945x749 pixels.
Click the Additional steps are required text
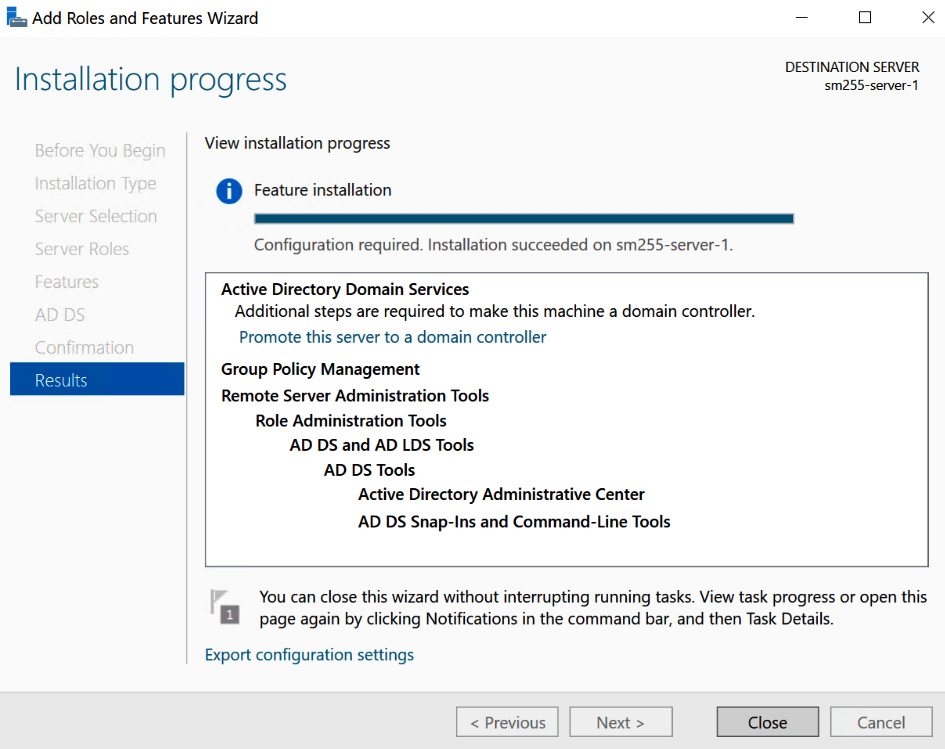pos(495,312)
